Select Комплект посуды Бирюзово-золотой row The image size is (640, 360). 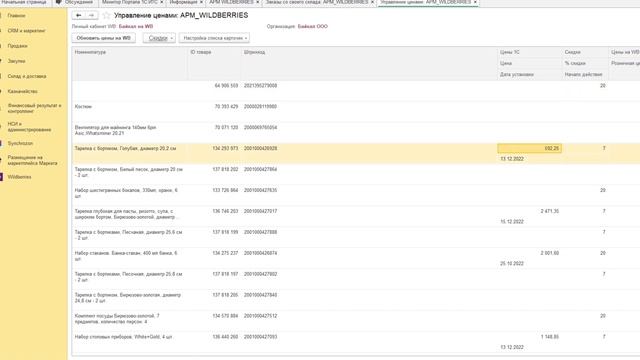[x=356, y=321]
